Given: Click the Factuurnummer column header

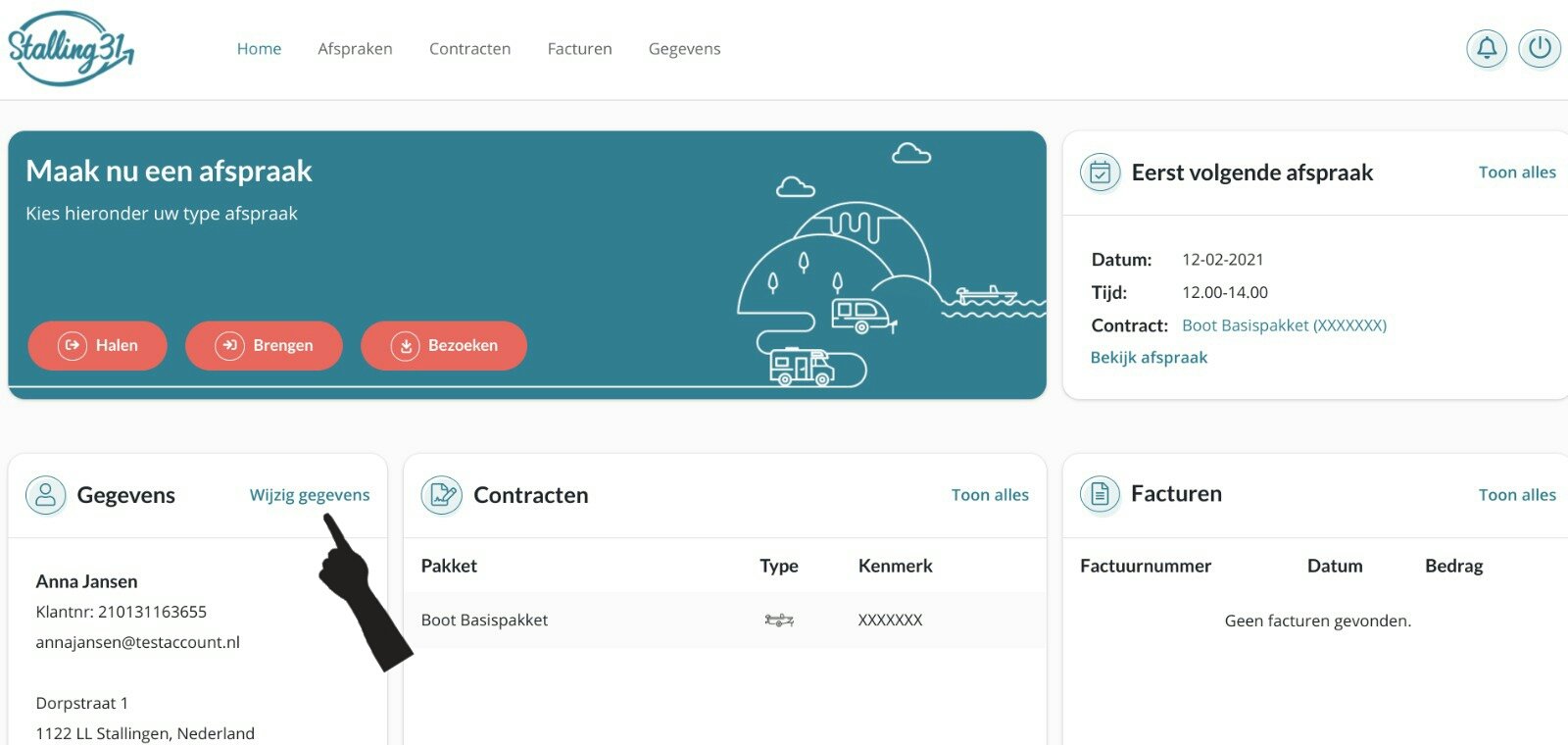Looking at the screenshot, I should coord(1146,566).
